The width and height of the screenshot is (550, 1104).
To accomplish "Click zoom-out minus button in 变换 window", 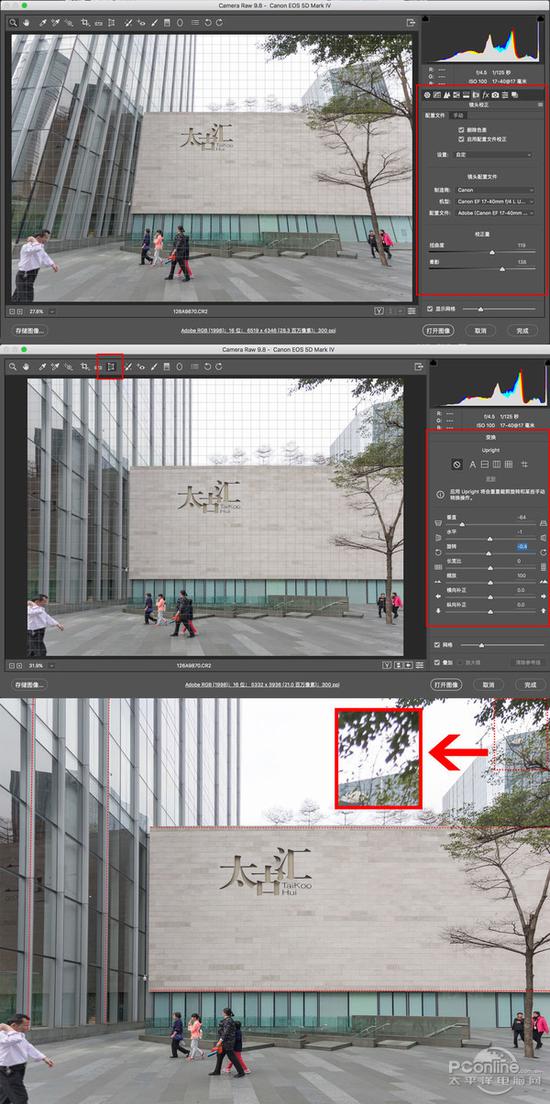I will [11, 666].
